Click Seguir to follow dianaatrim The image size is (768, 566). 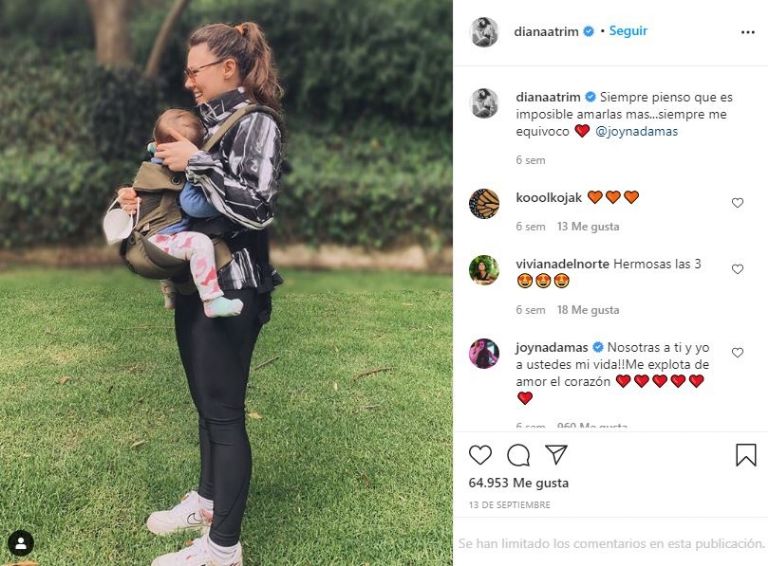pos(628,31)
